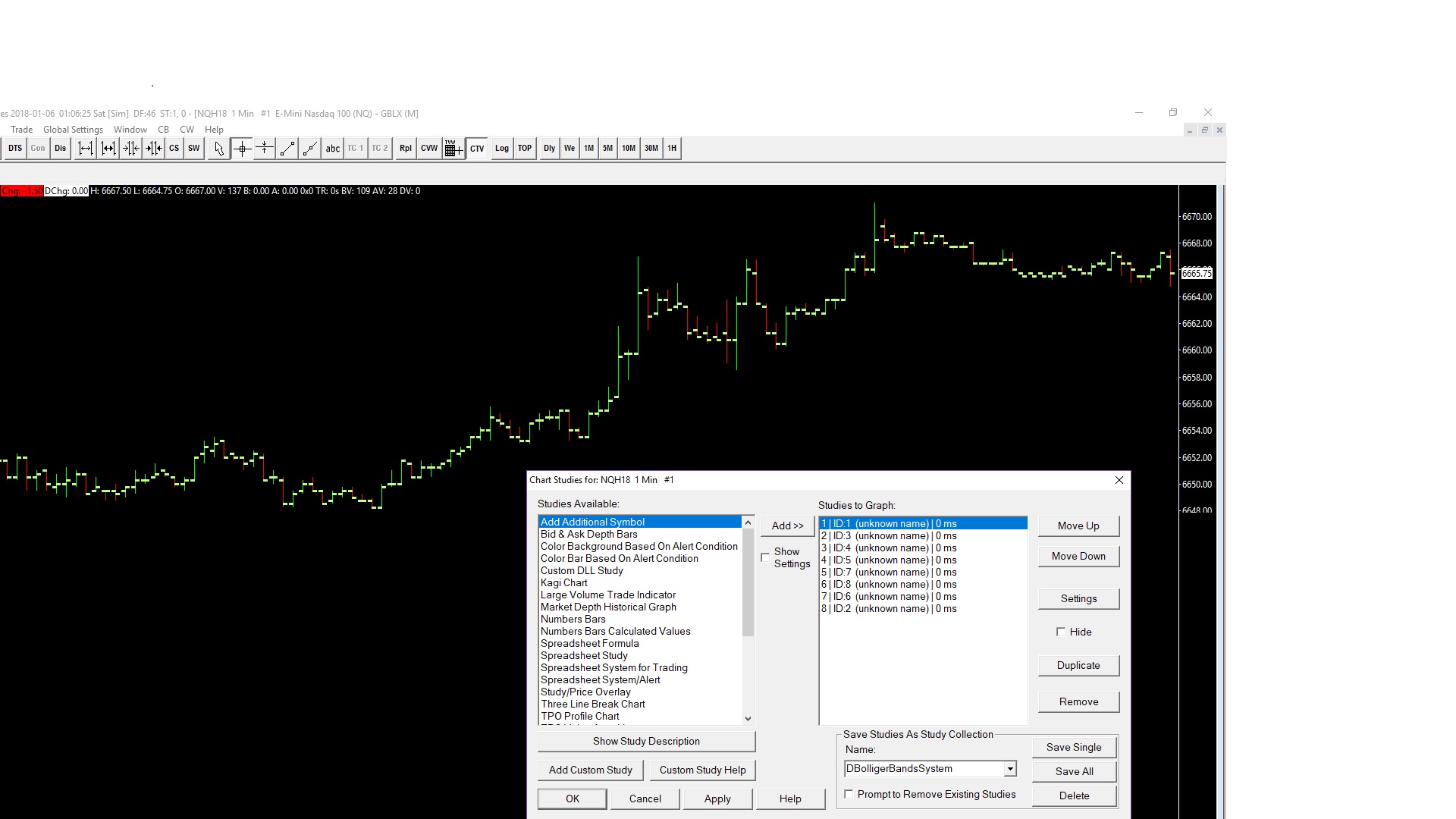Click the TVW grid icon

pos(453,149)
